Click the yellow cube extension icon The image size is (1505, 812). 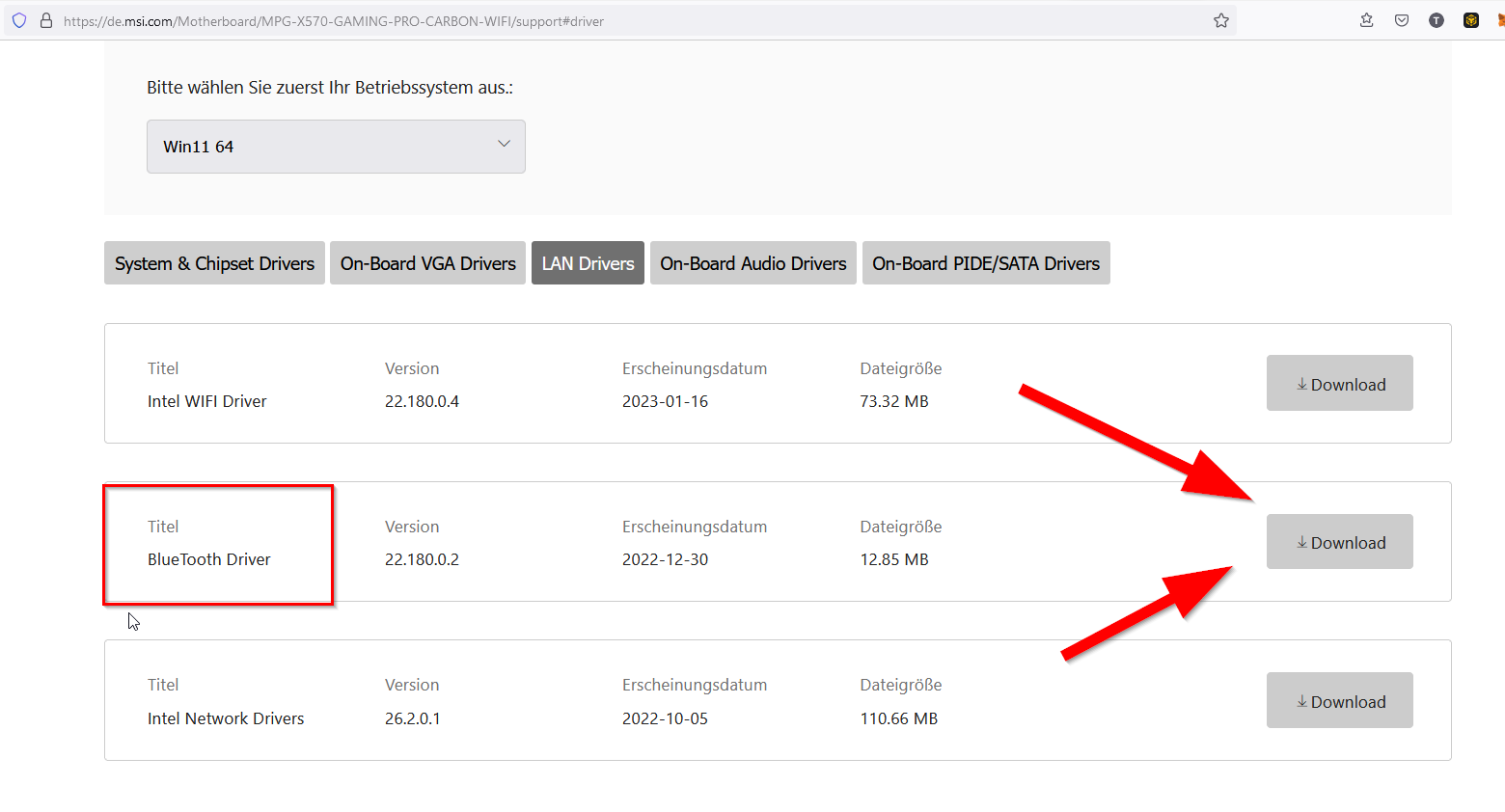(1471, 20)
